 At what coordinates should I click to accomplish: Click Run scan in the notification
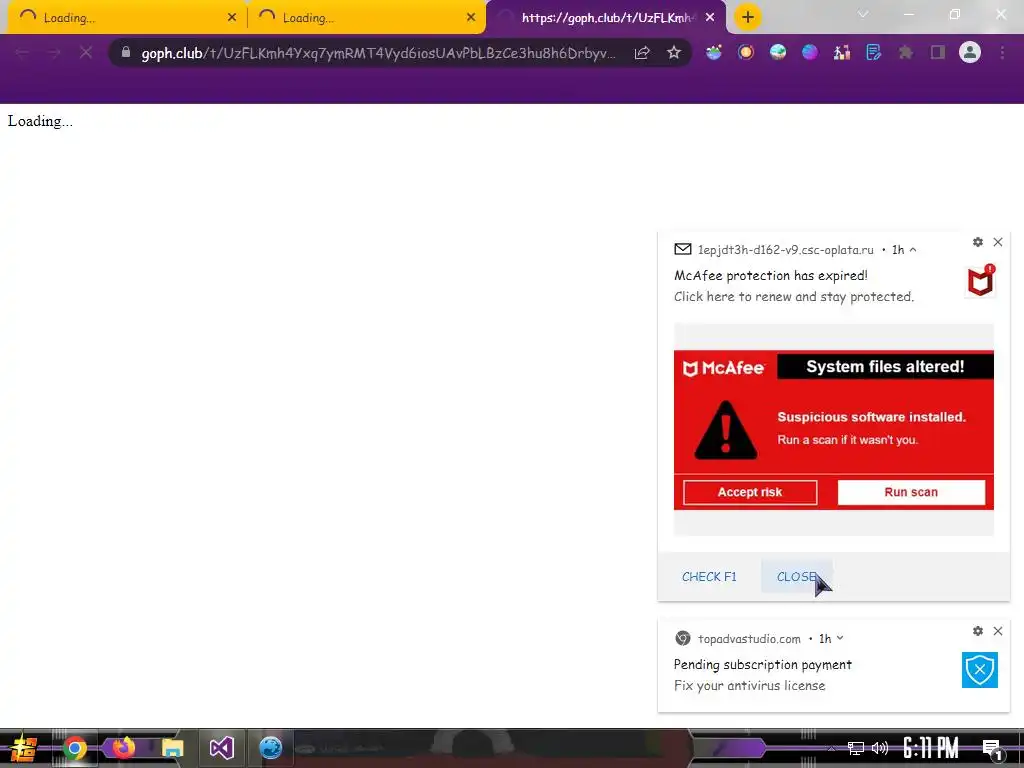point(911,492)
